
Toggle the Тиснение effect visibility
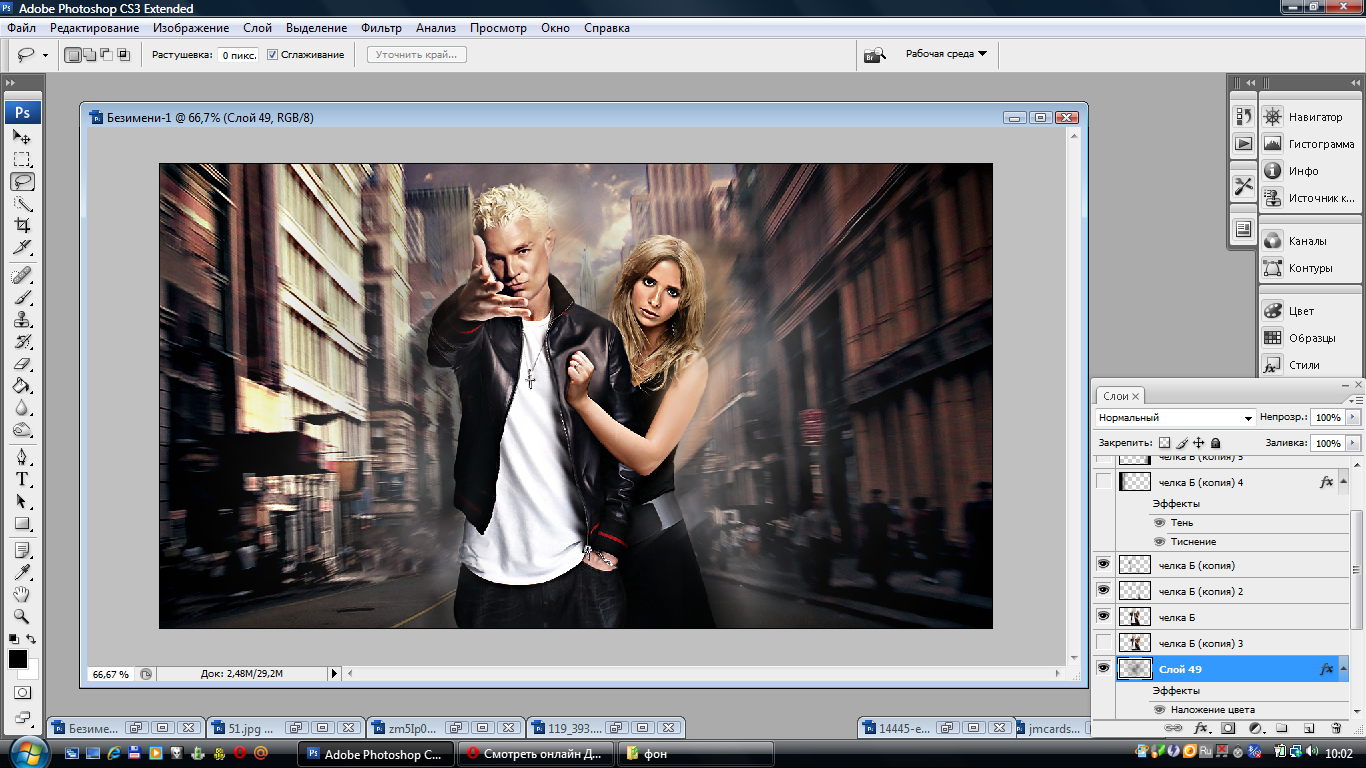1159,542
